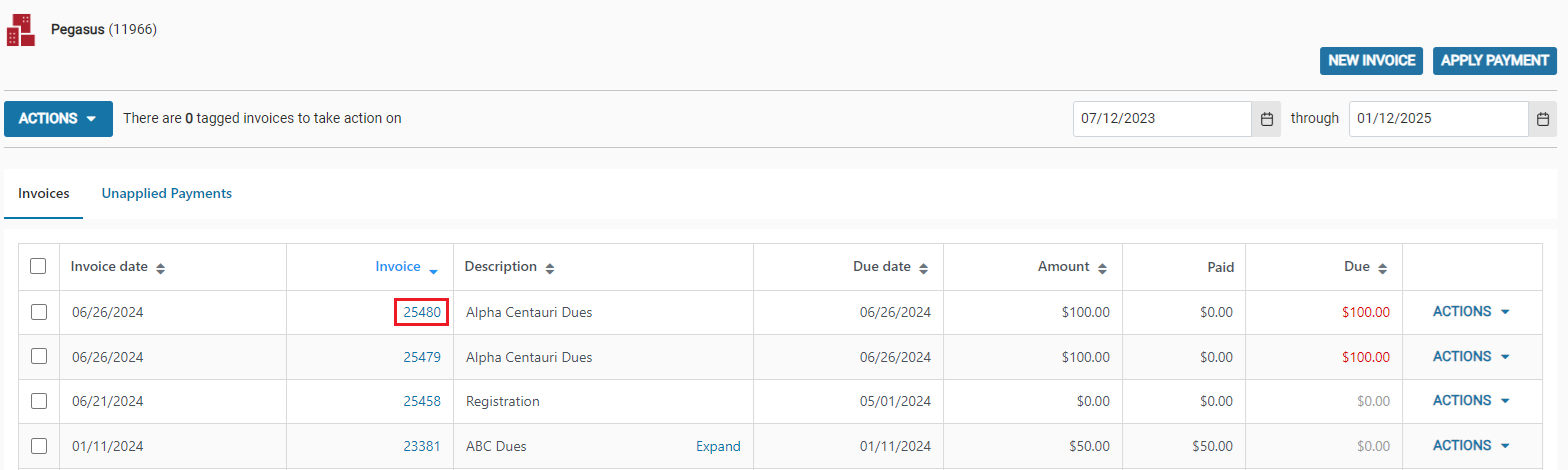Tick the select-all invoices header checkbox
The height and width of the screenshot is (470, 1568).
38,266
